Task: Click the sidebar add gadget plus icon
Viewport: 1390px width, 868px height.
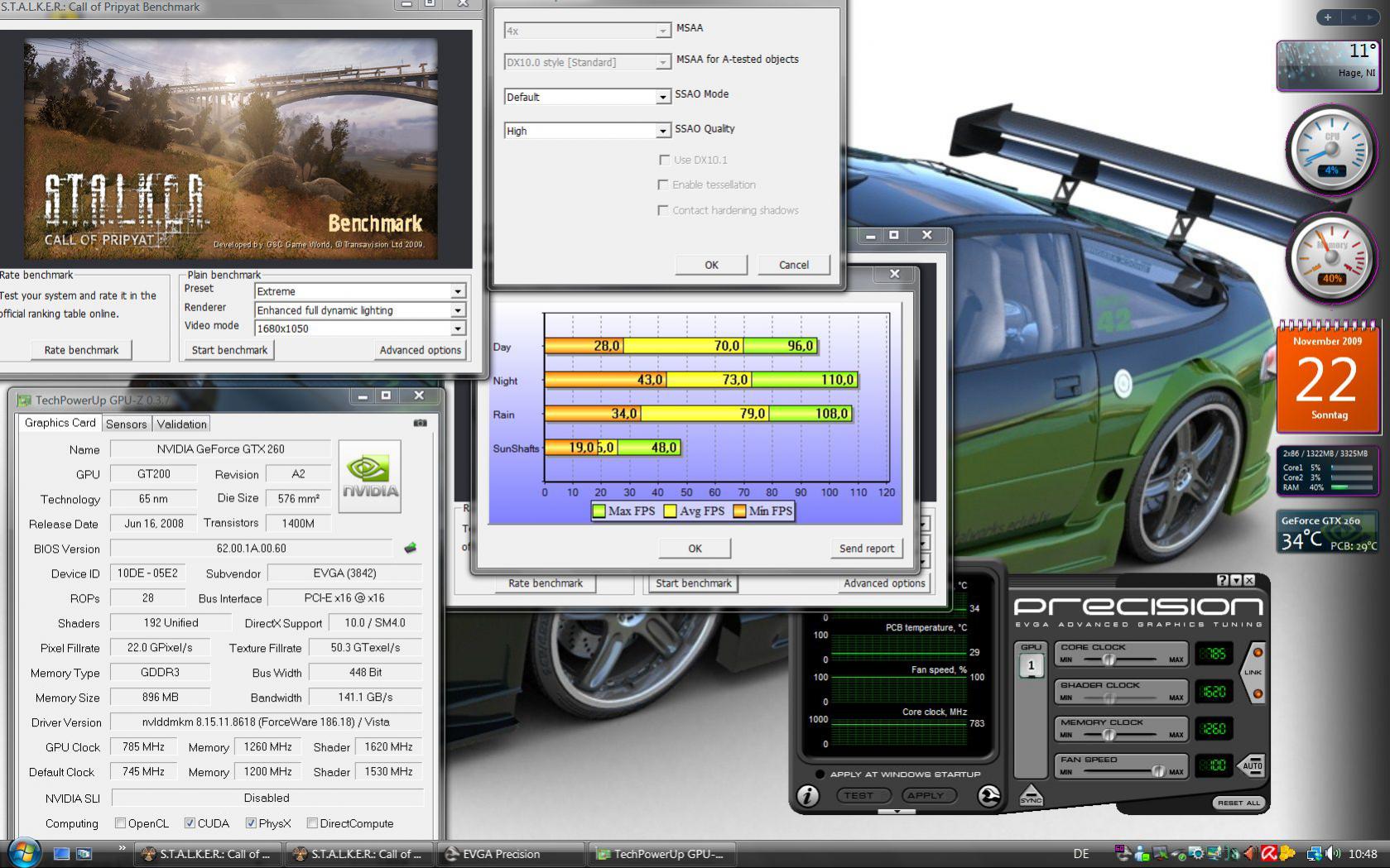Action: tap(1328, 17)
